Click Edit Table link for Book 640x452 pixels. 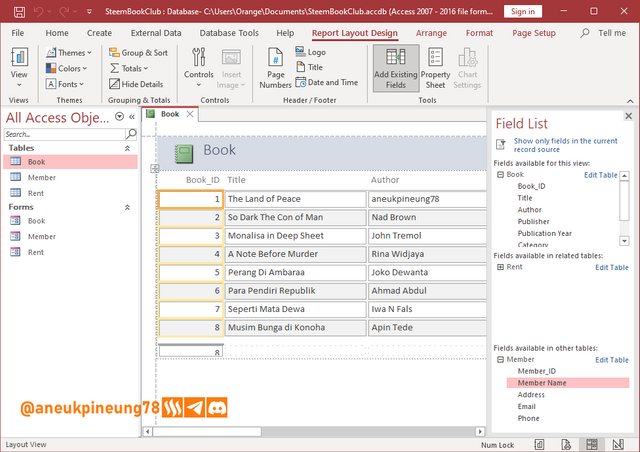tap(600, 175)
